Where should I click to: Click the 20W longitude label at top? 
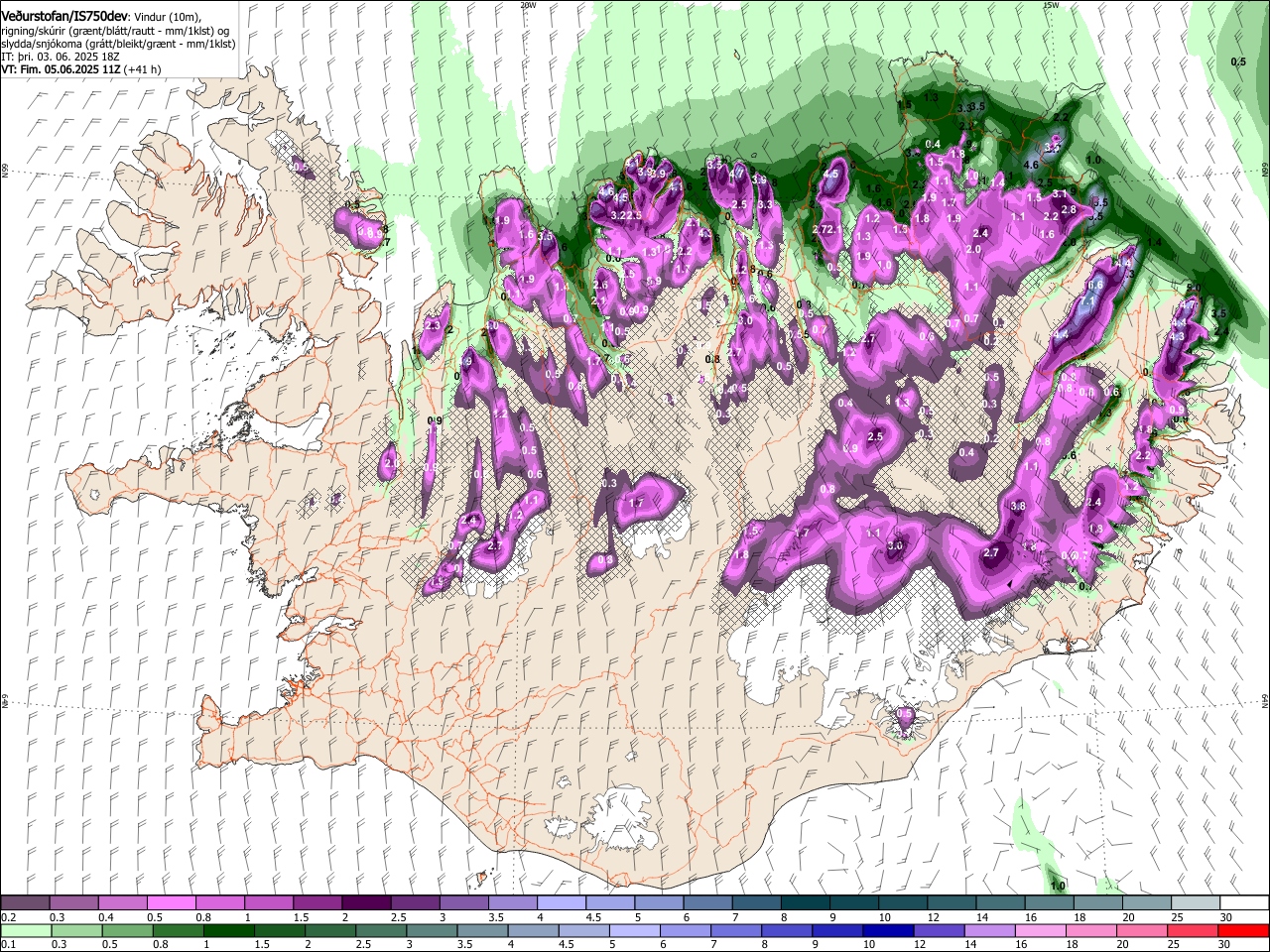(x=528, y=5)
